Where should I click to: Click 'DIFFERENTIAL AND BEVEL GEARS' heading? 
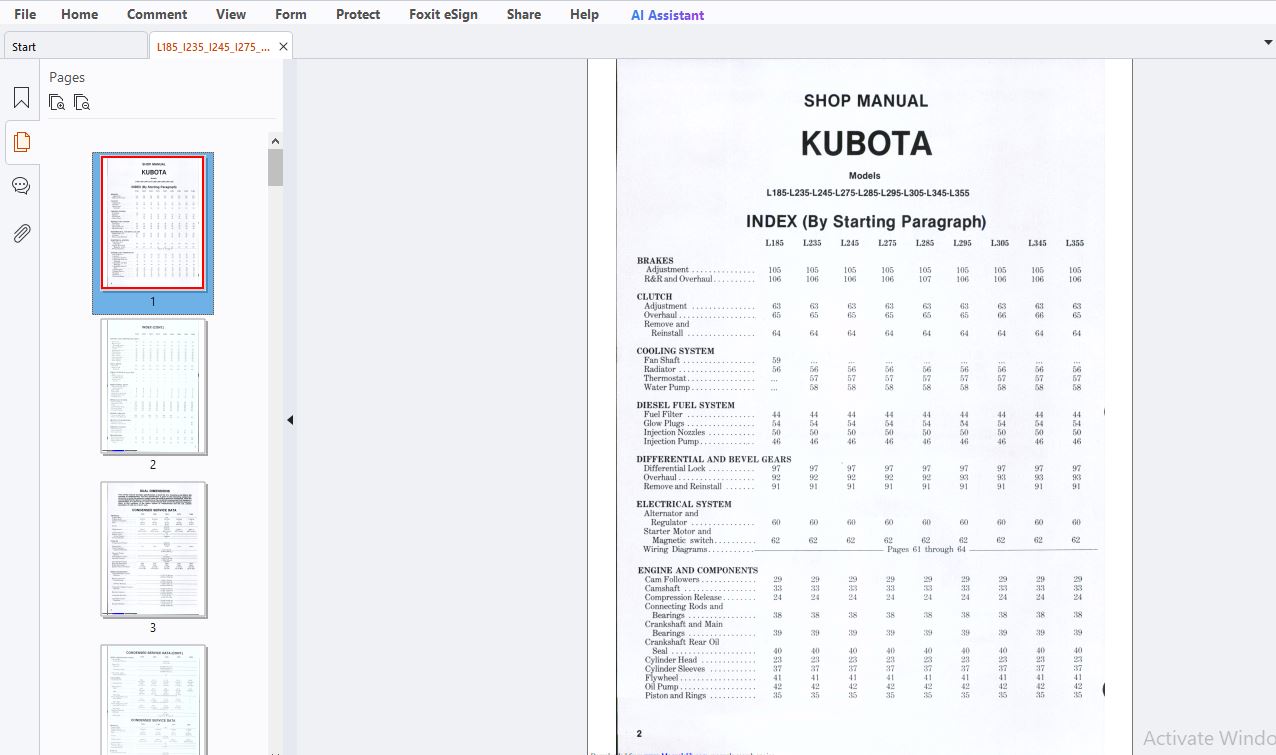tap(714, 460)
